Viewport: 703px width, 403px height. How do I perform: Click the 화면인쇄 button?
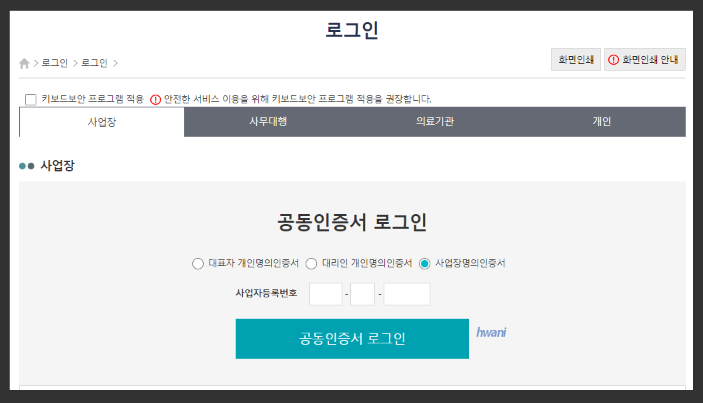click(576, 60)
